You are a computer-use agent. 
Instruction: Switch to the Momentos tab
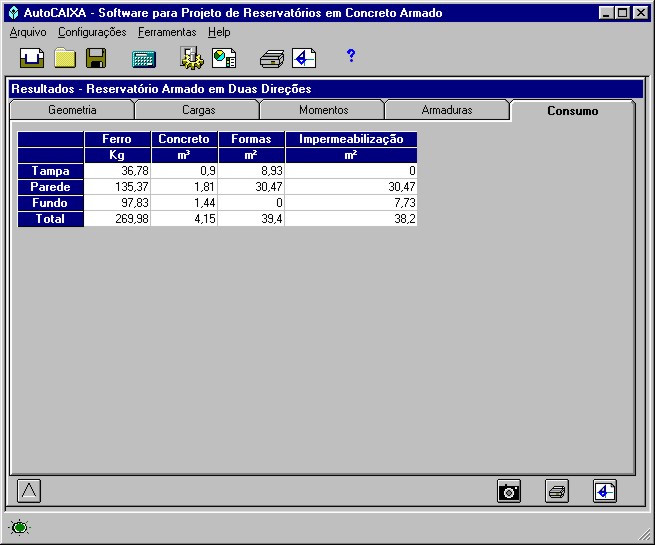[323, 110]
